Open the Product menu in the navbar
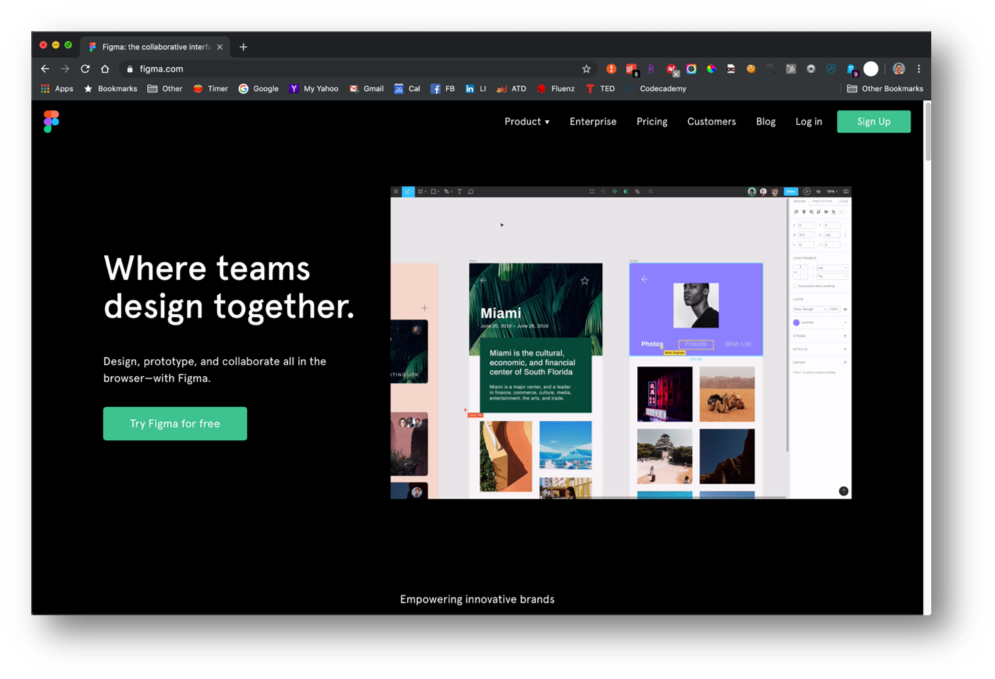The height and width of the screenshot is (679, 995). 524,121
